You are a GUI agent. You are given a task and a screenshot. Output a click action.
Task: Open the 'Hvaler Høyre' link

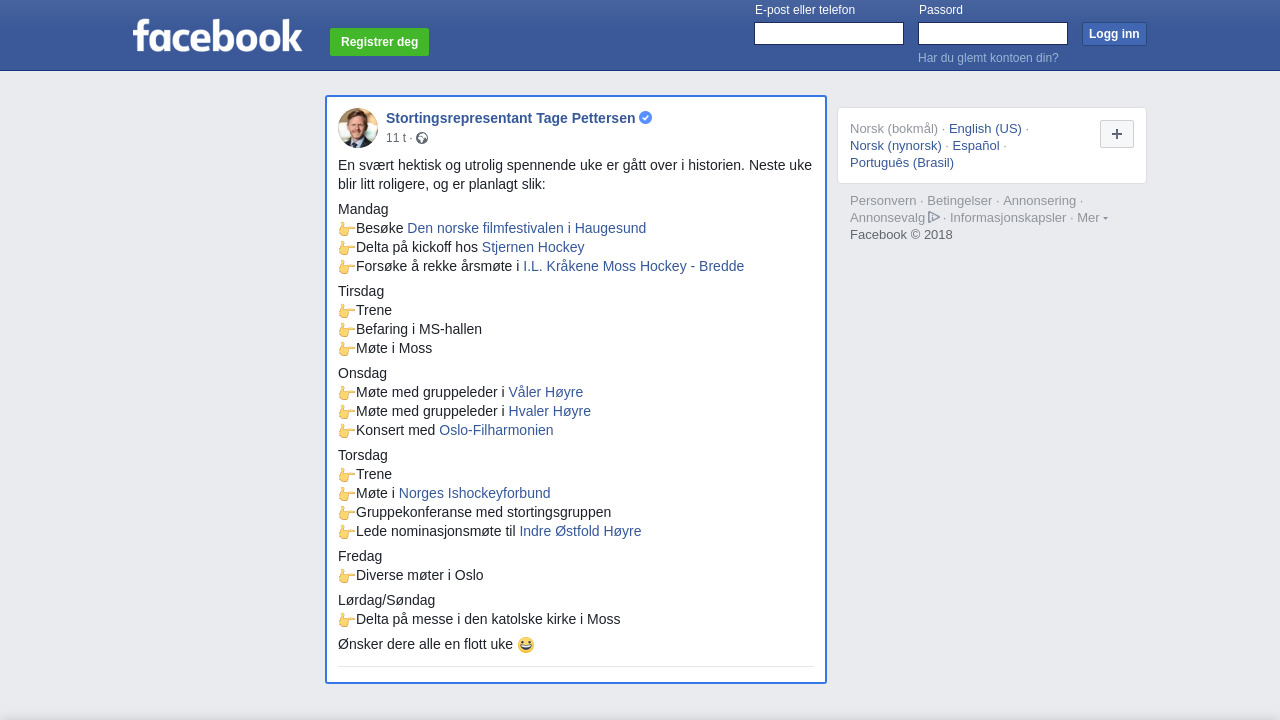[x=549, y=411]
